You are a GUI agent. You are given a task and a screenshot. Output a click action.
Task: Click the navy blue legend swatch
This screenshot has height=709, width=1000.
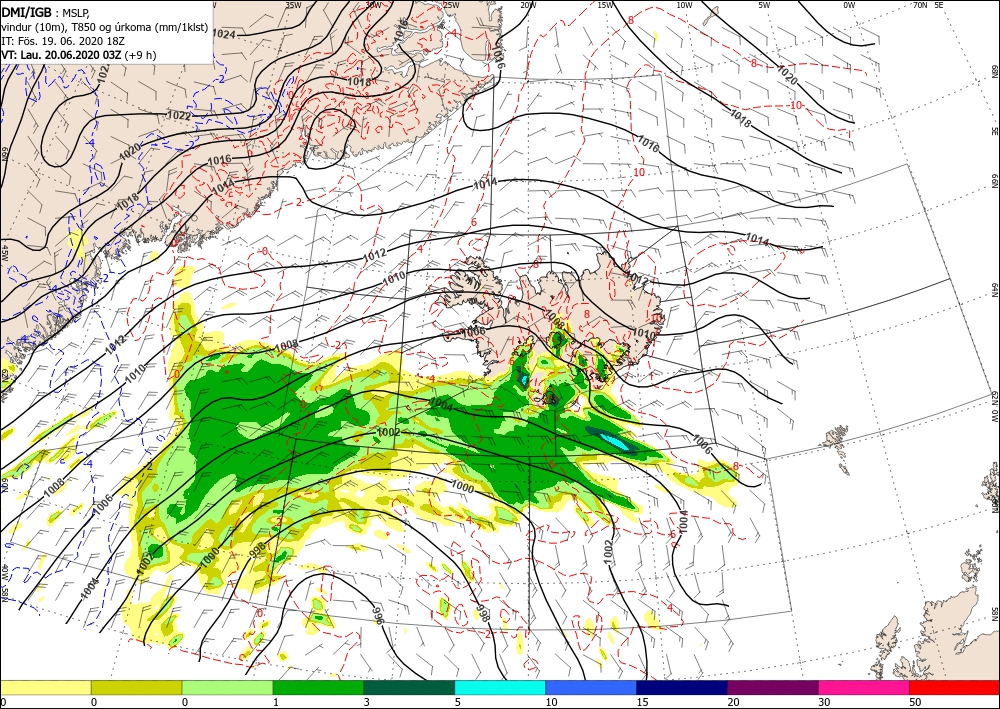click(682, 687)
